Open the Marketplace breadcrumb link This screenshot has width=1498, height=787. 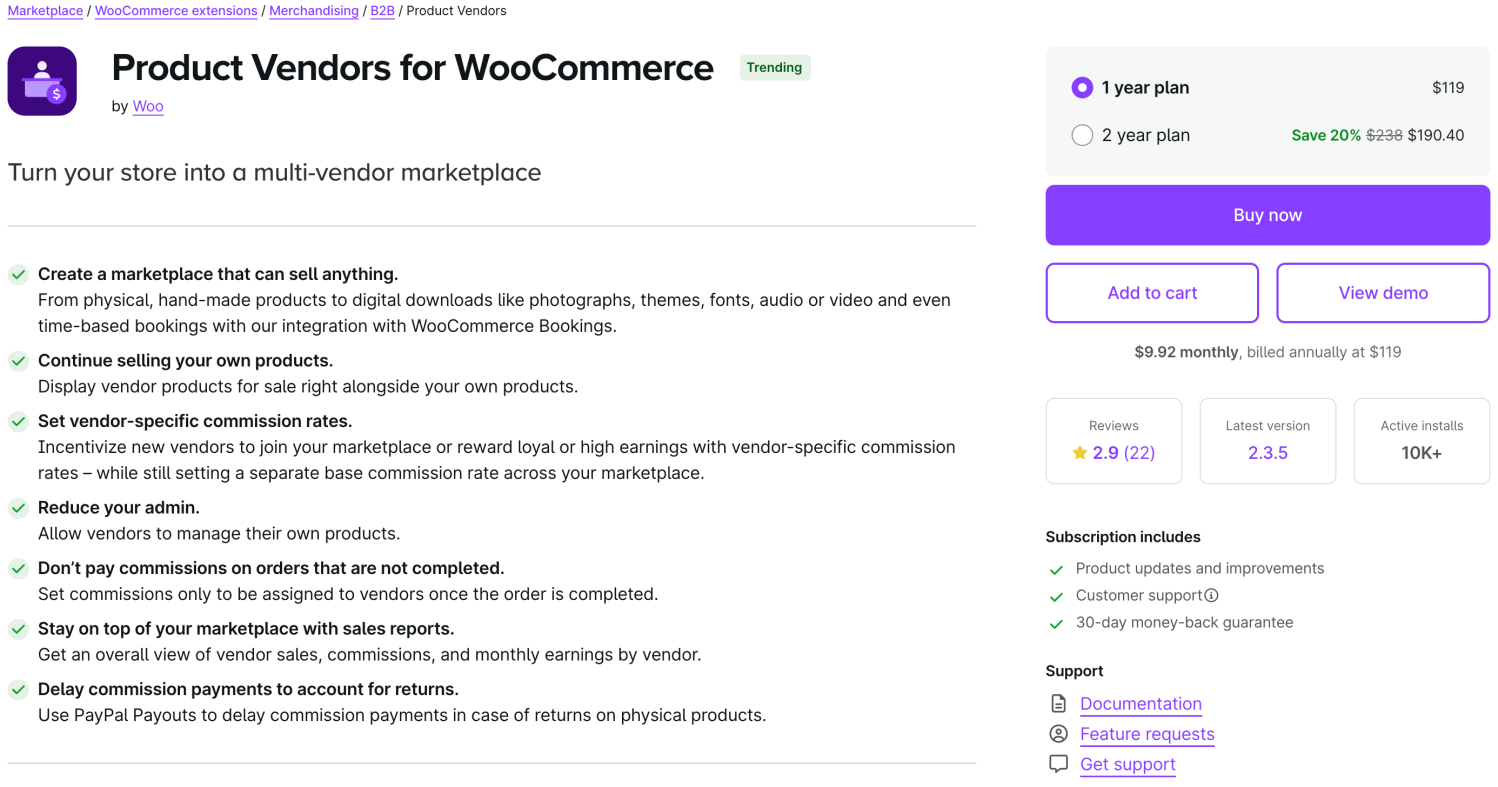coord(45,11)
